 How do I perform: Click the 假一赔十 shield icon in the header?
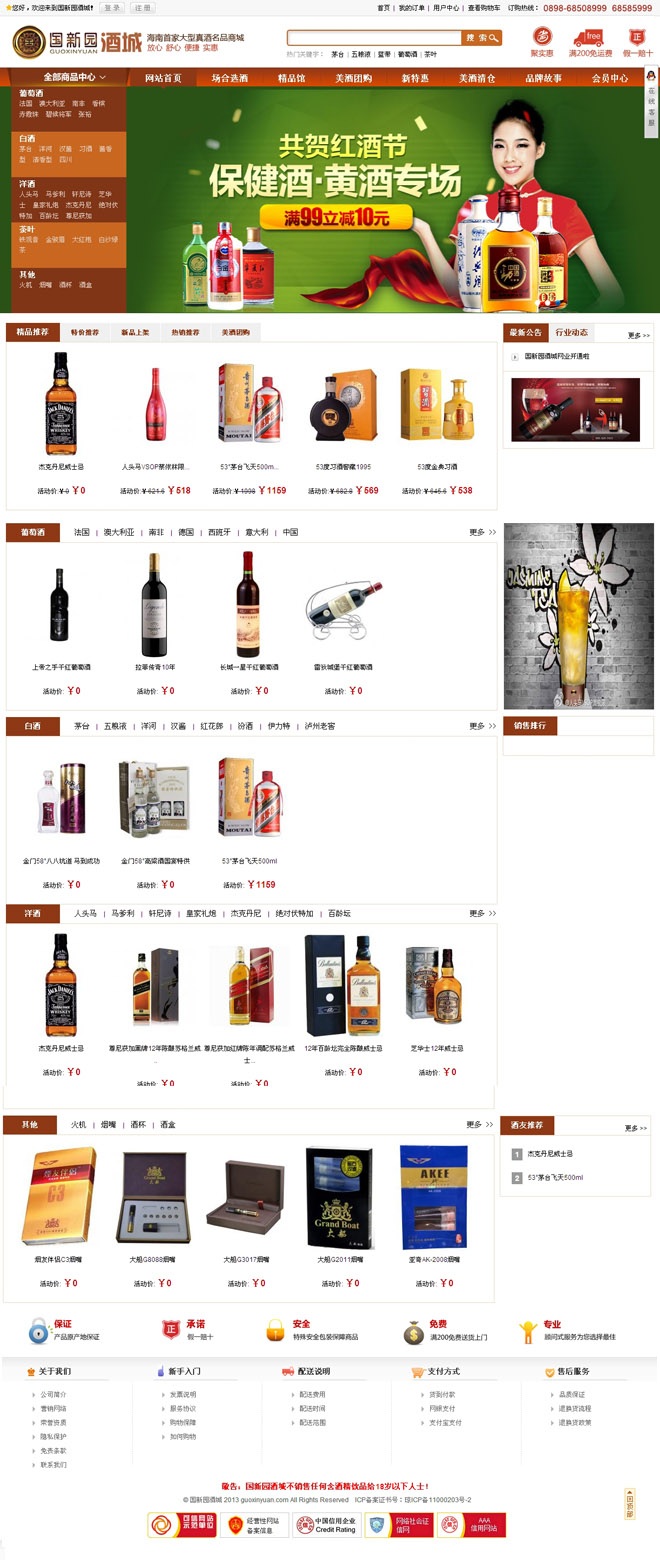pos(637,37)
